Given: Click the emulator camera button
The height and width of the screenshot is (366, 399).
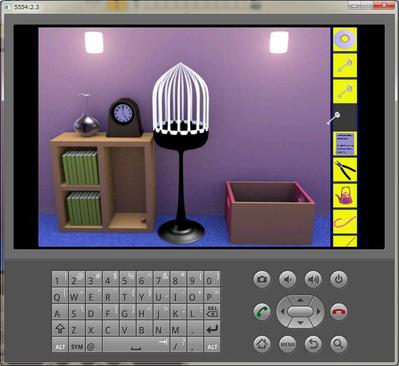Looking at the screenshot, I should (262, 279).
